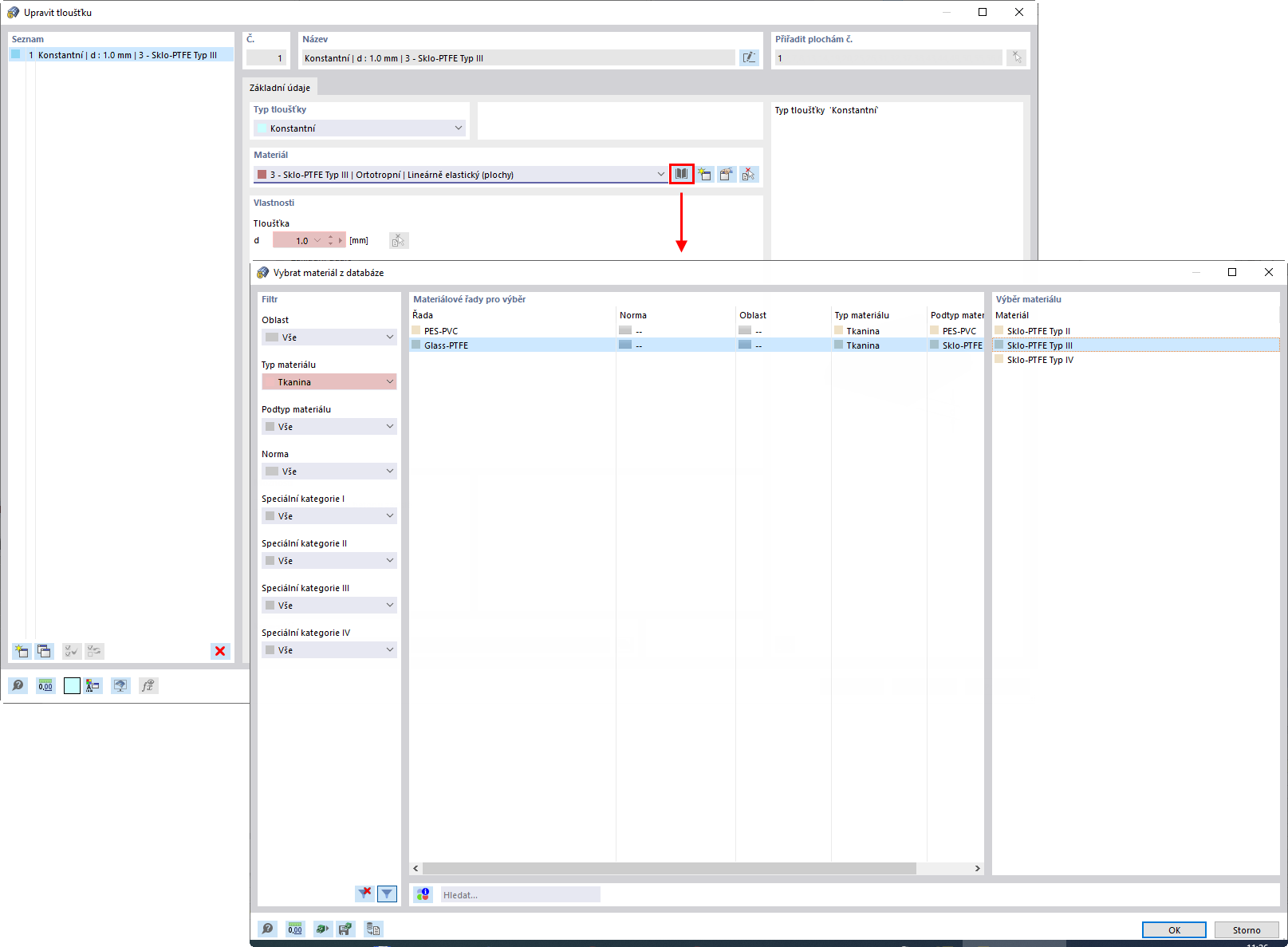The width and height of the screenshot is (1288, 947).
Task: Open the Podtyp materiálu filter dropdown
Action: (x=329, y=427)
